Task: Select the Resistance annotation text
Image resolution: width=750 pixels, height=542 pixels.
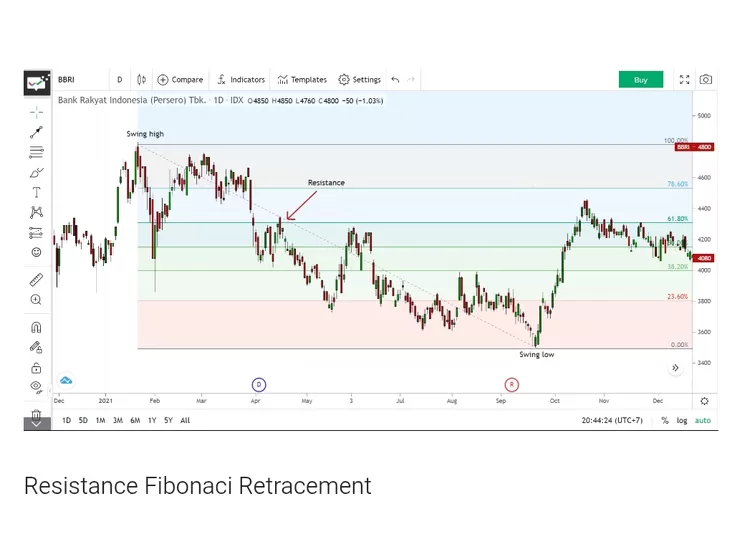Action: (x=326, y=183)
